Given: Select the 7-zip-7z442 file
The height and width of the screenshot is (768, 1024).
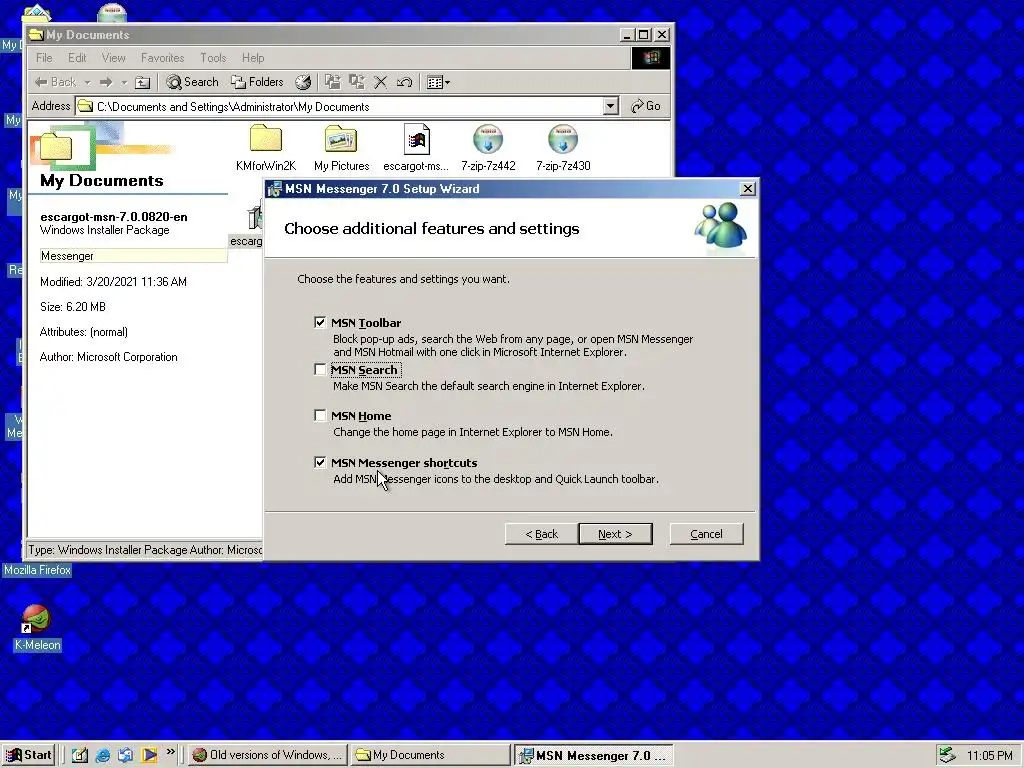Looking at the screenshot, I should [x=488, y=148].
